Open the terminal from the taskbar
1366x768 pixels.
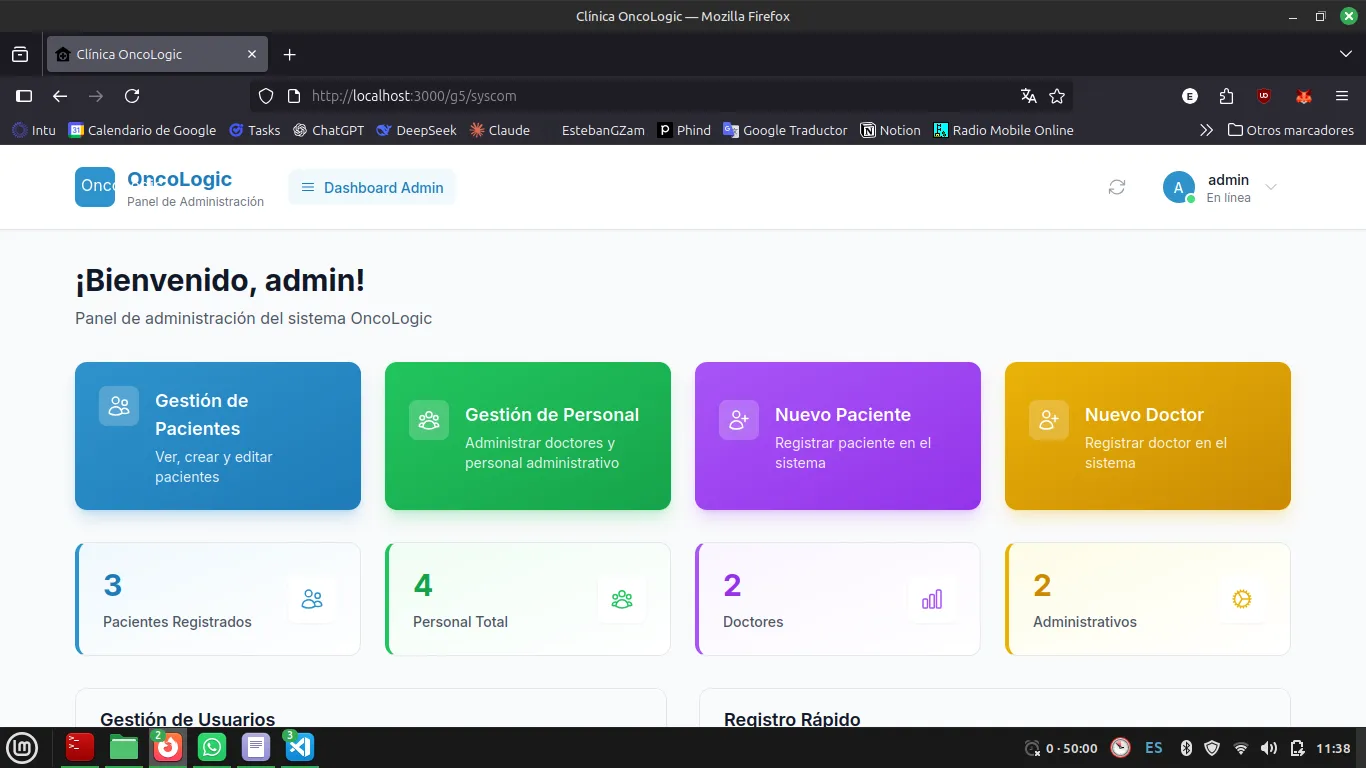80,747
